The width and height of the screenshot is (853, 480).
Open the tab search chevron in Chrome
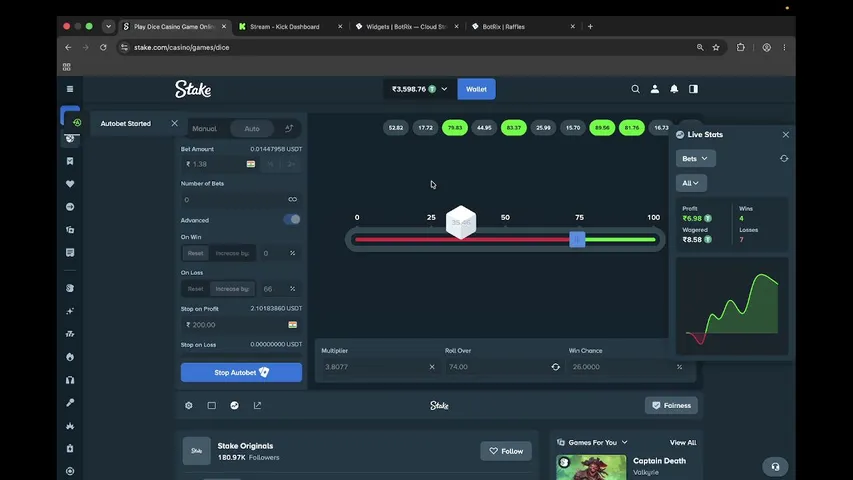point(108,26)
